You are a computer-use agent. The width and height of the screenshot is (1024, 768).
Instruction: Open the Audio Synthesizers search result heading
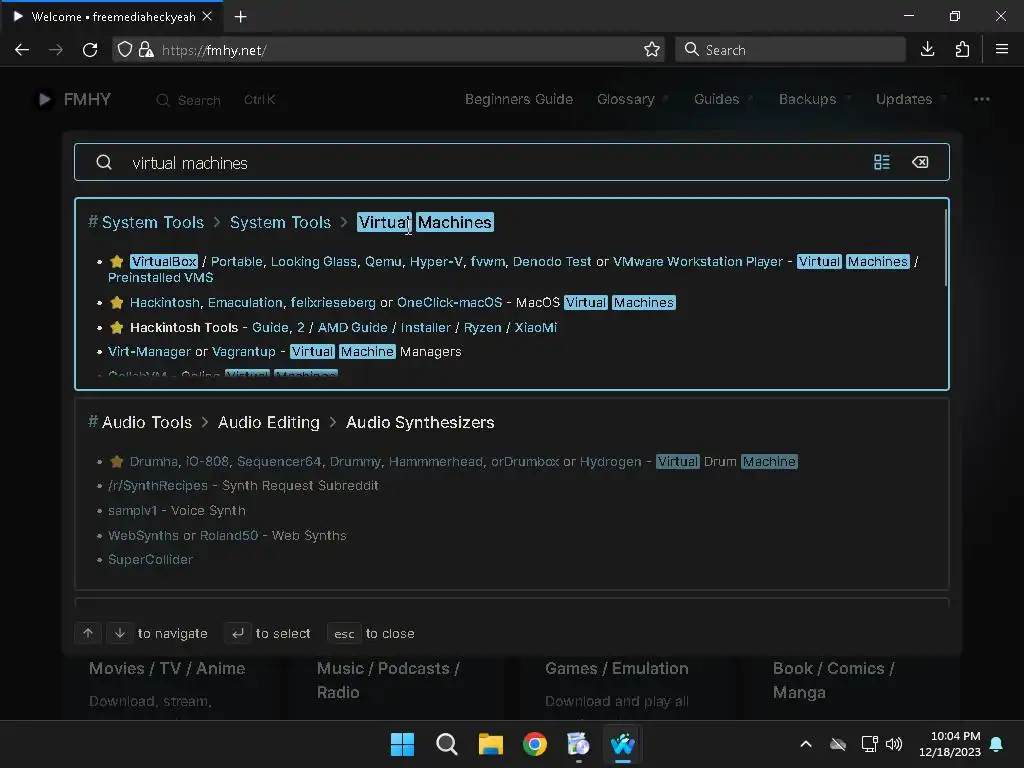[x=420, y=422]
